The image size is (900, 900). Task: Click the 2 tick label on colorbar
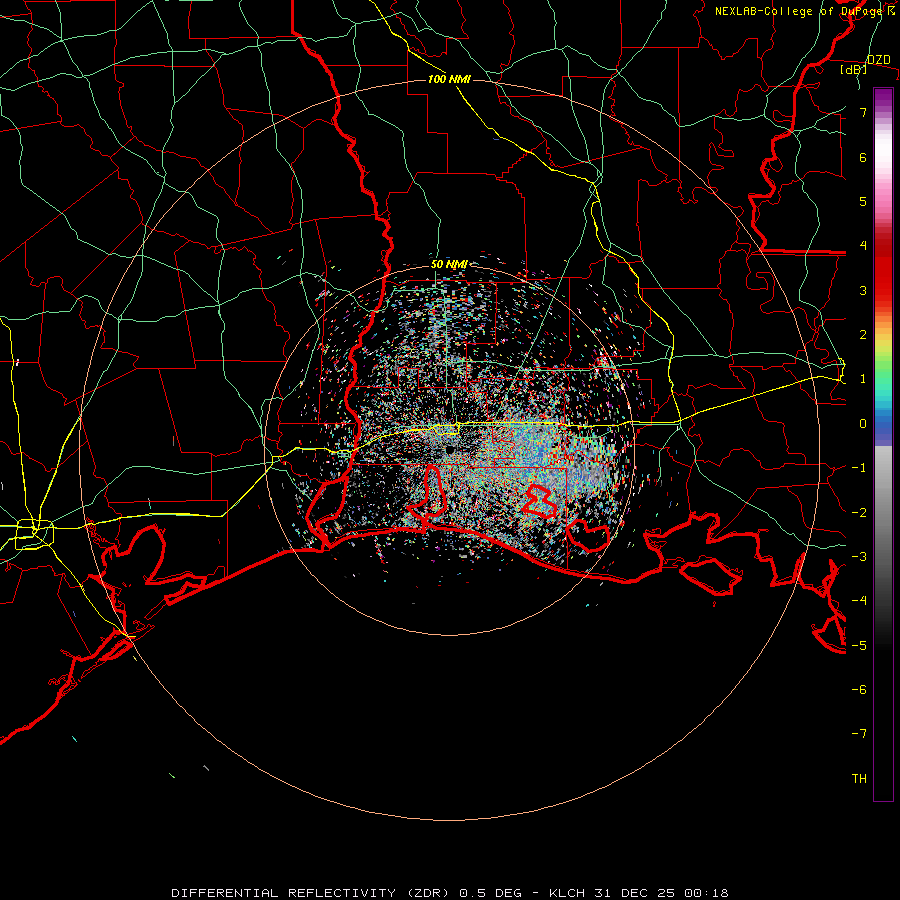(x=863, y=335)
